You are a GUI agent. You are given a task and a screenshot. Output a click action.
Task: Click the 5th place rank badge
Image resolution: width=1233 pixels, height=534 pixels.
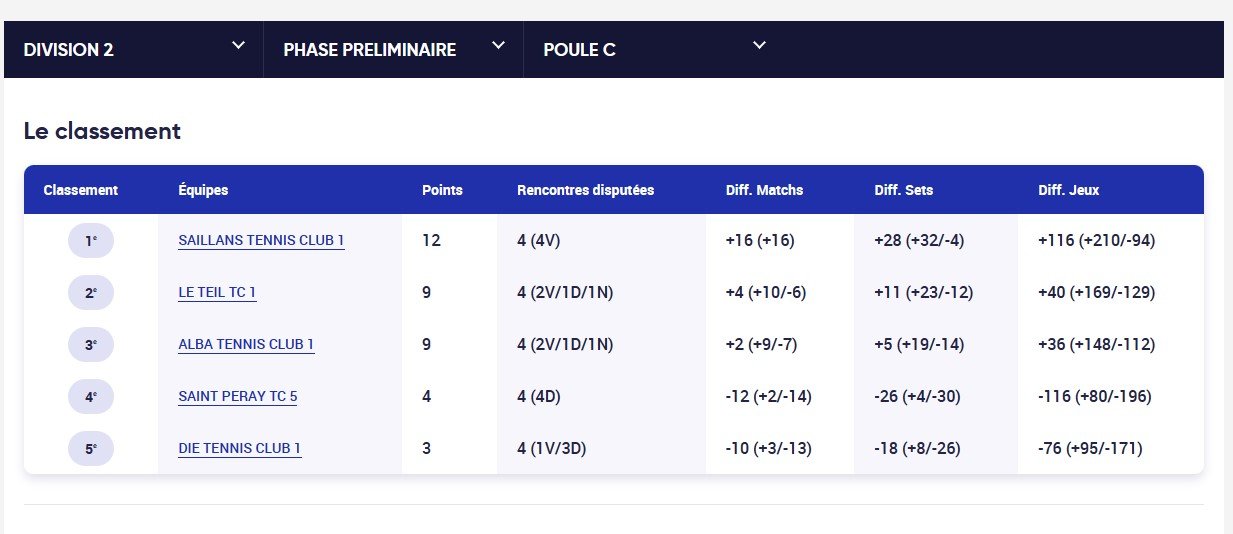91,449
